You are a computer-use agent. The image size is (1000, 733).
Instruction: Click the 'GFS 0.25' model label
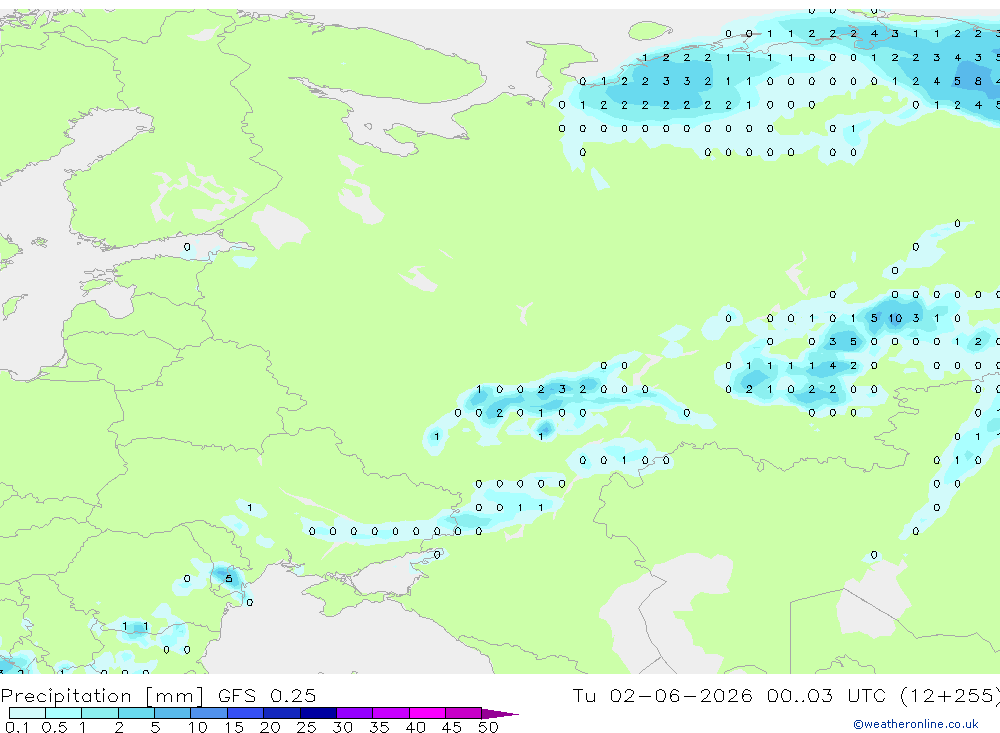[267, 695]
